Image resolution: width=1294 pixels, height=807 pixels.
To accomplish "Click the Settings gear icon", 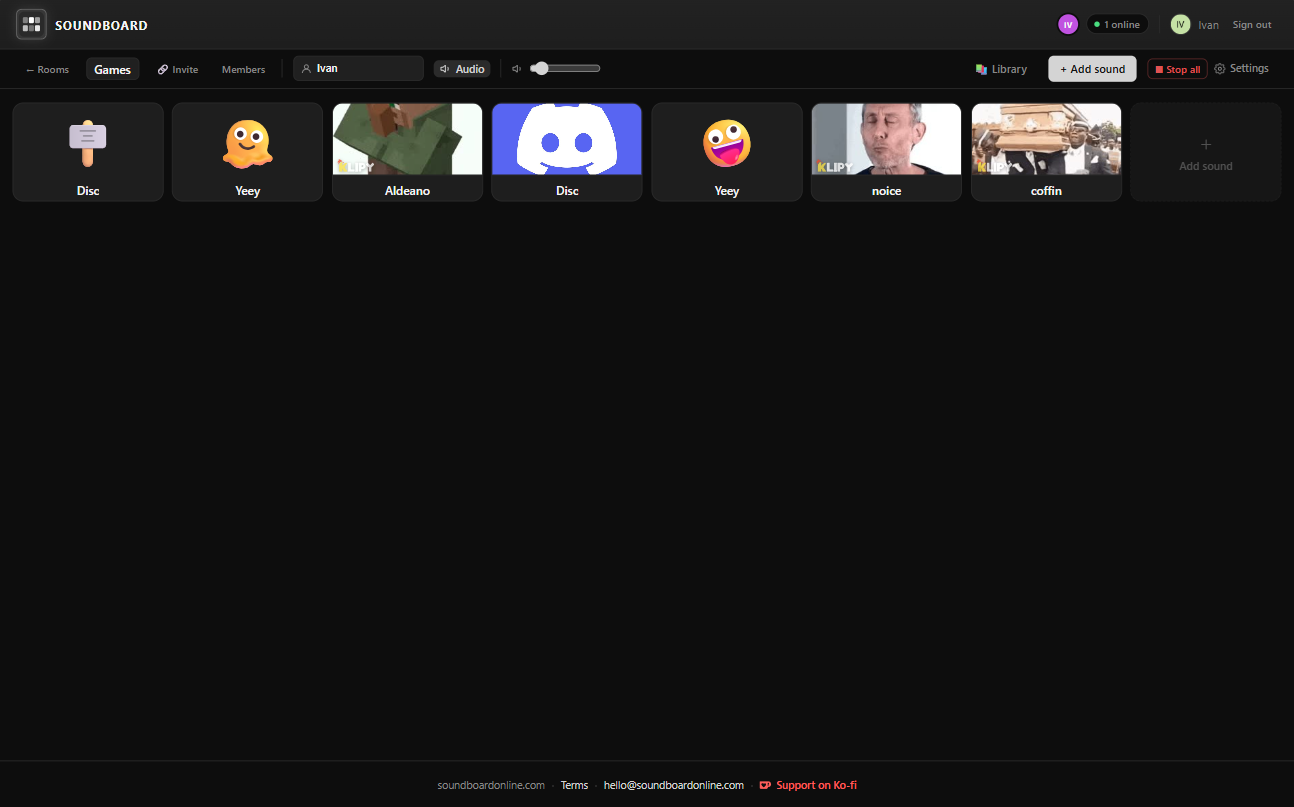I will pos(1219,68).
